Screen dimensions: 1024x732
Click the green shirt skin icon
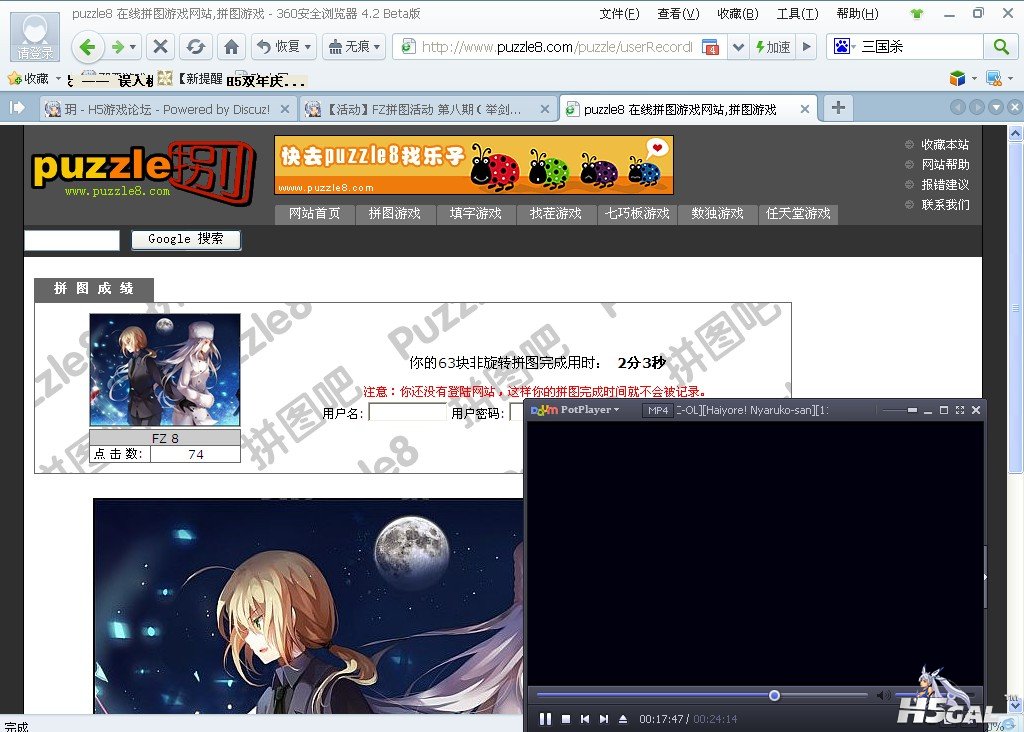(x=917, y=14)
